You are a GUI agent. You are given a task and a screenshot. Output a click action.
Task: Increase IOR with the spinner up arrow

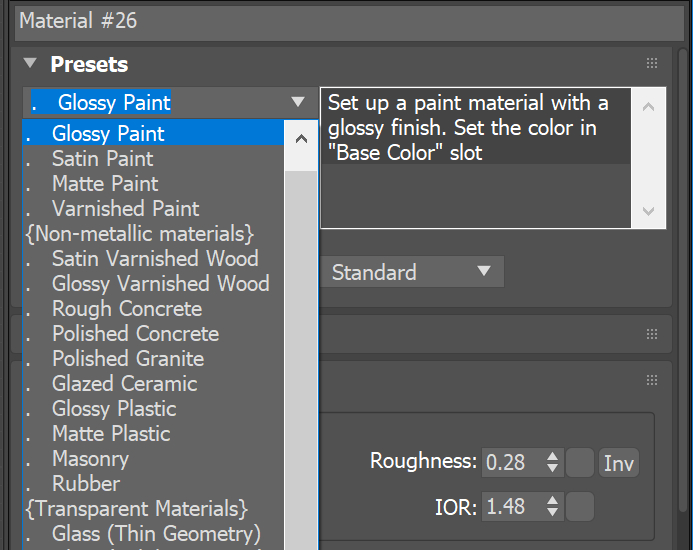pyautogui.click(x=552, y=500)
